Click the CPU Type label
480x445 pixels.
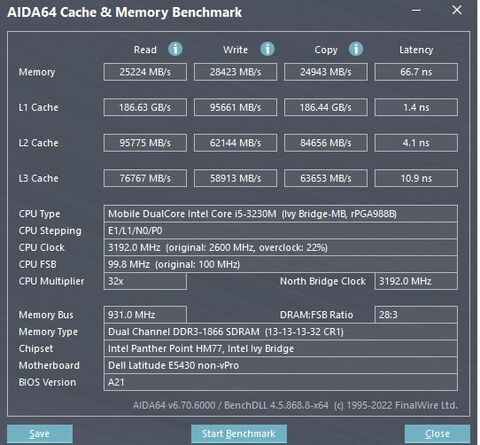39,214
